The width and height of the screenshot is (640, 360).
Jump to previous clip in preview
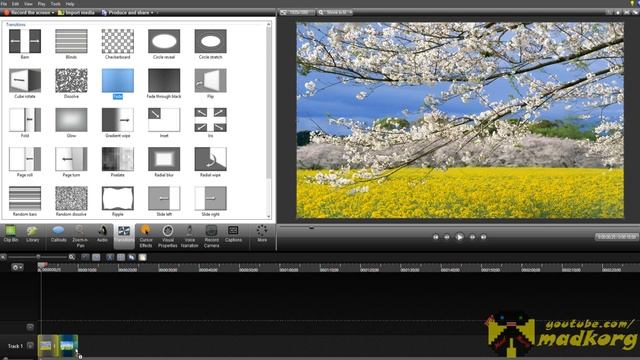[436, 237]
